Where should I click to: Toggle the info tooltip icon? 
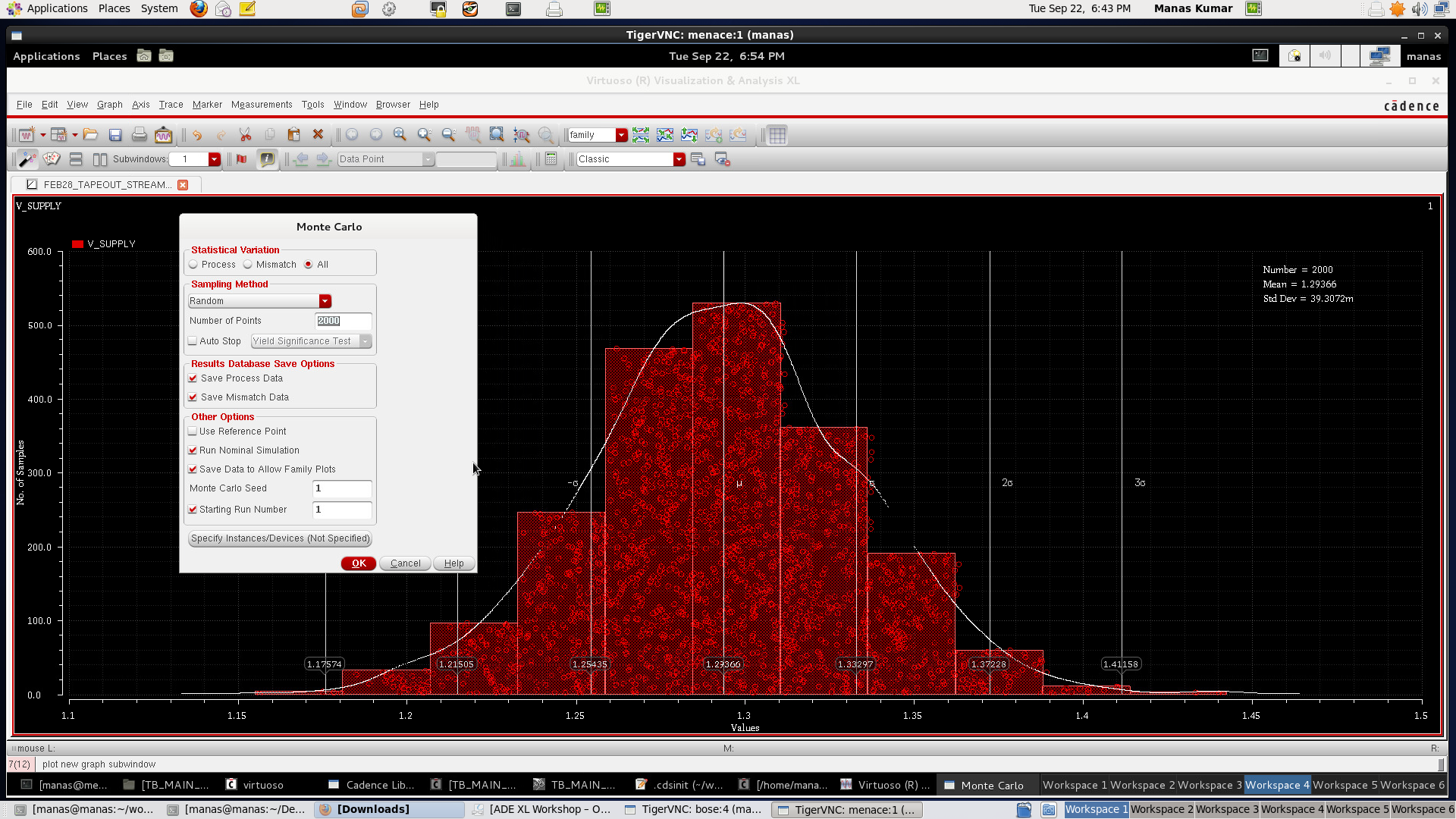[267, 159]
